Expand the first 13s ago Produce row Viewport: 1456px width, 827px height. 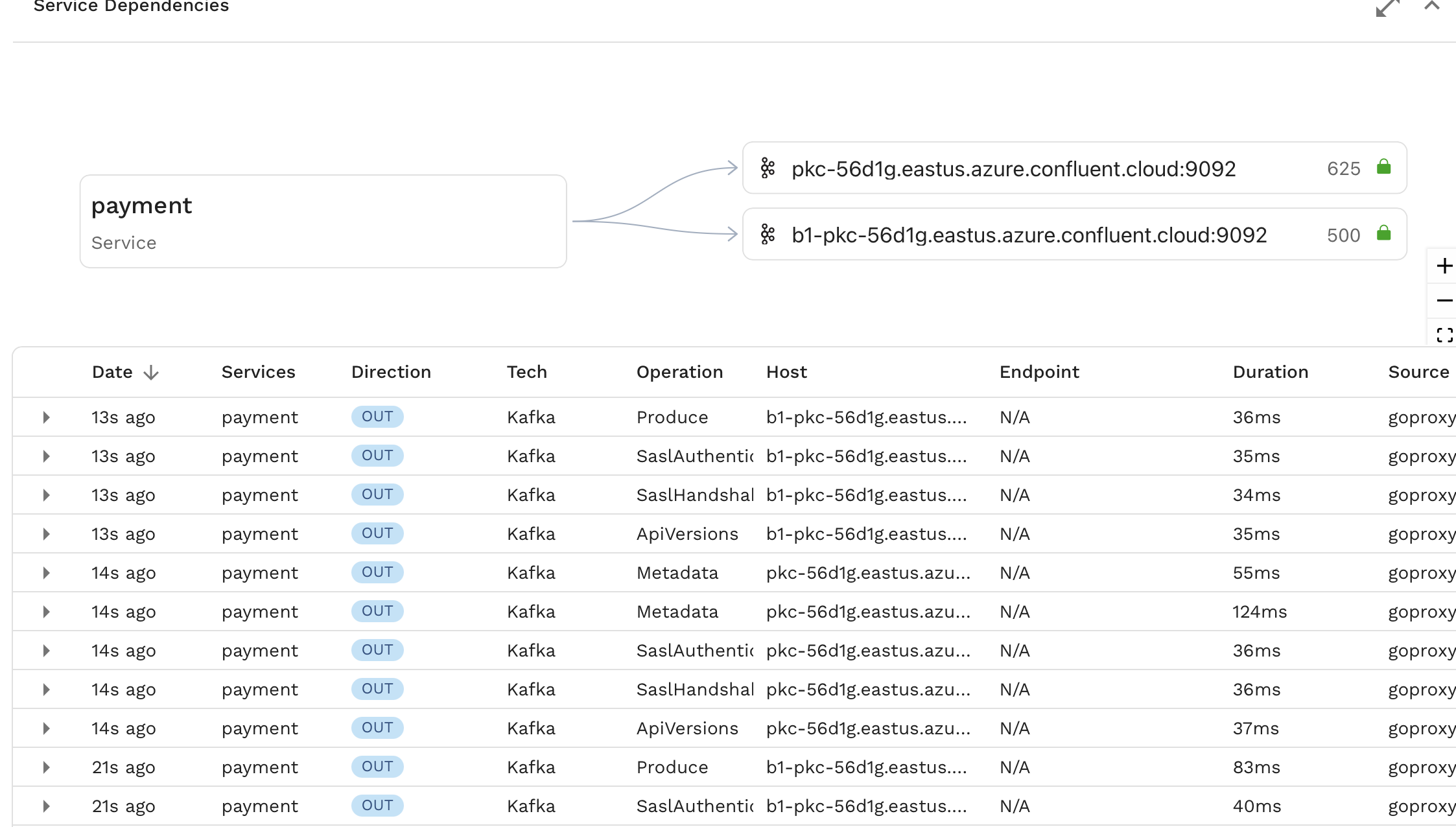pyautogui.click(x=46, y=417)
